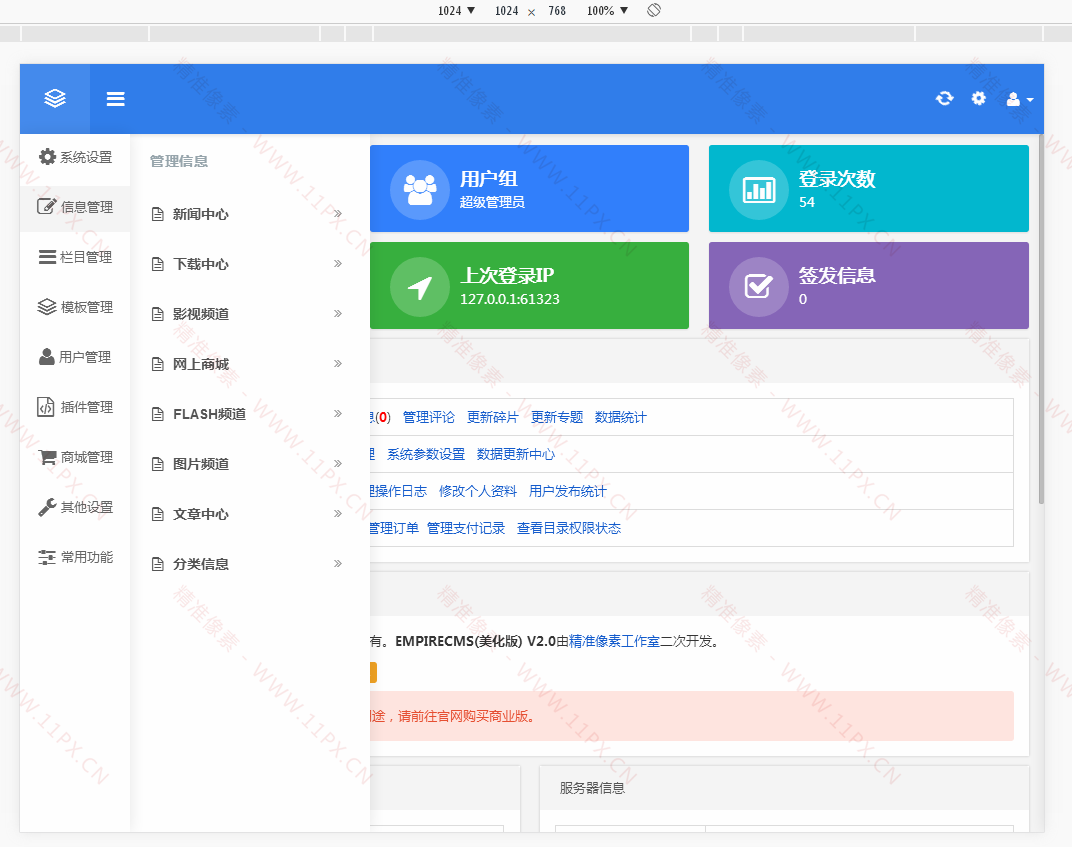
Task: Open the 管理支付记录 link
Action: point(466,528)
